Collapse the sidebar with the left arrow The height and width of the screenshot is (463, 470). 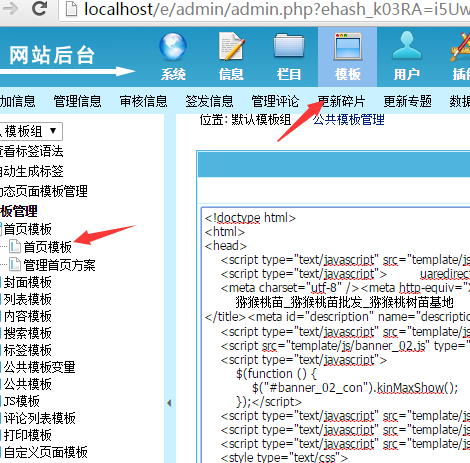[x=169, y=403]
